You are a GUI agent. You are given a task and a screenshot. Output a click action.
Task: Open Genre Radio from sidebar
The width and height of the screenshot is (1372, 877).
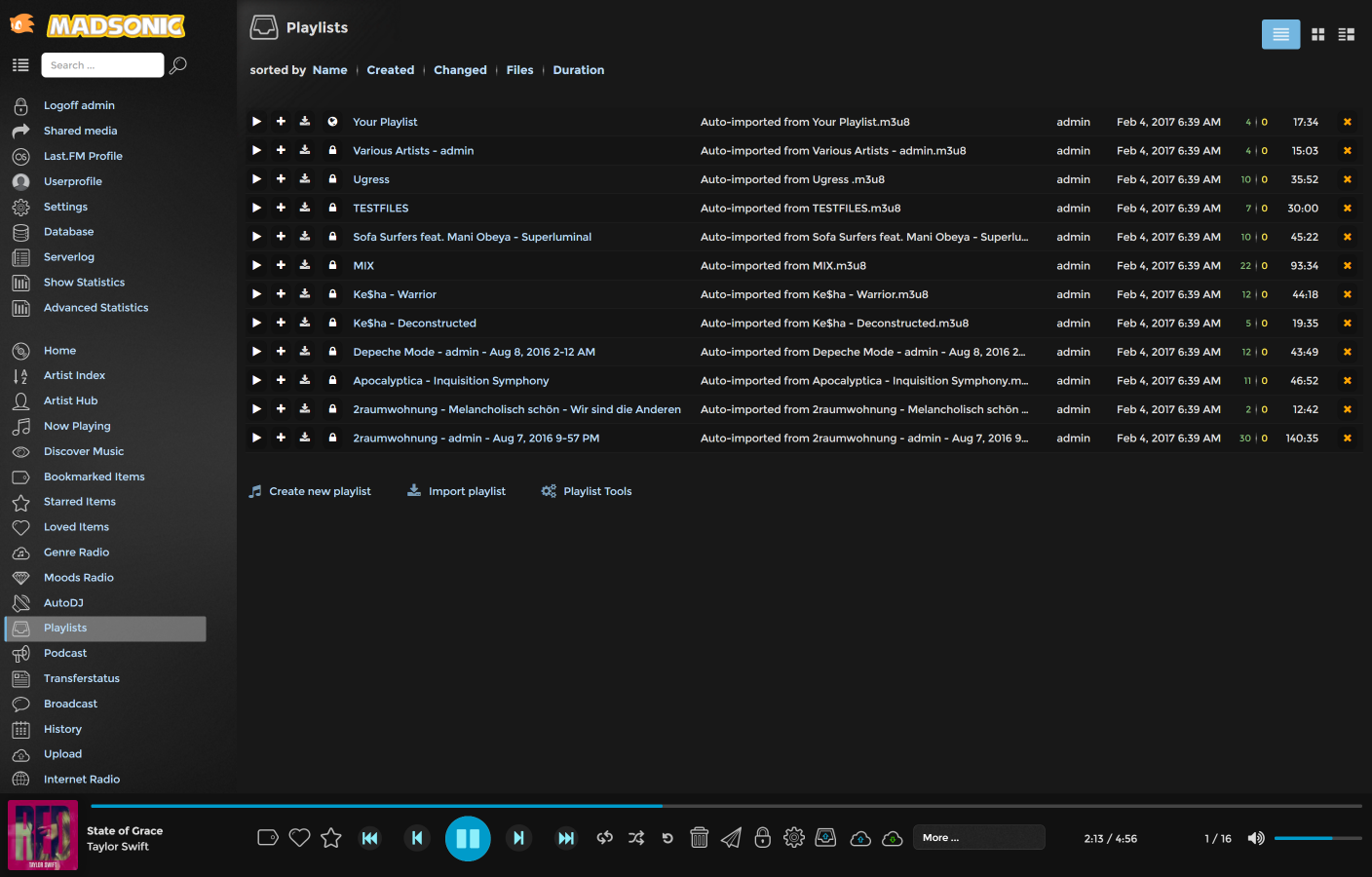[x=76, y=553]
